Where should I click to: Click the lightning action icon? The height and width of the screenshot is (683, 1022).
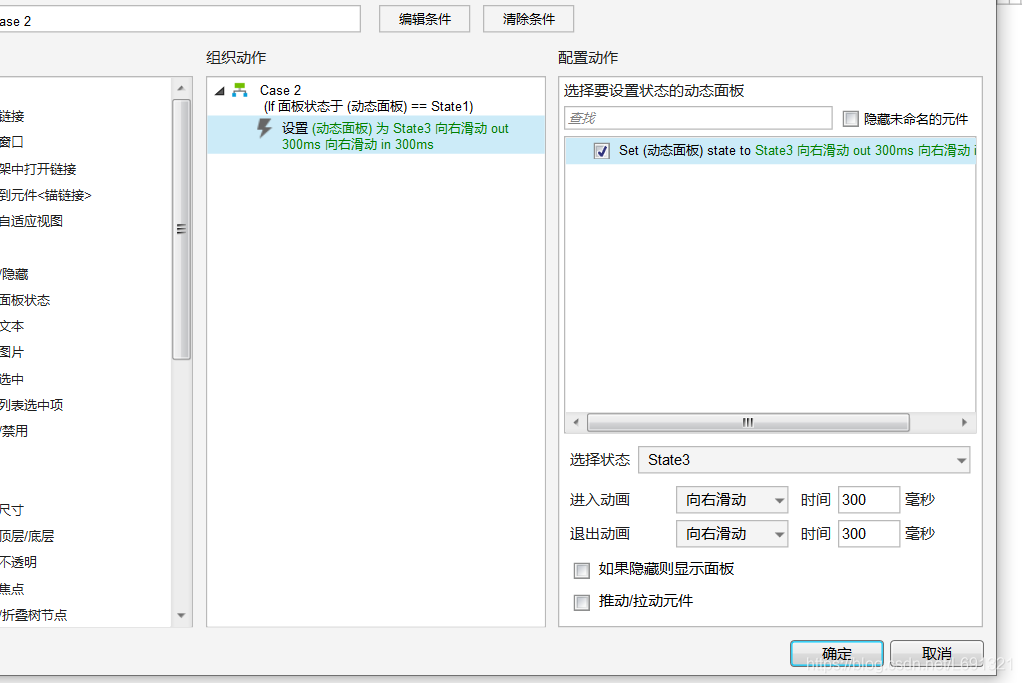pos(264,128)
